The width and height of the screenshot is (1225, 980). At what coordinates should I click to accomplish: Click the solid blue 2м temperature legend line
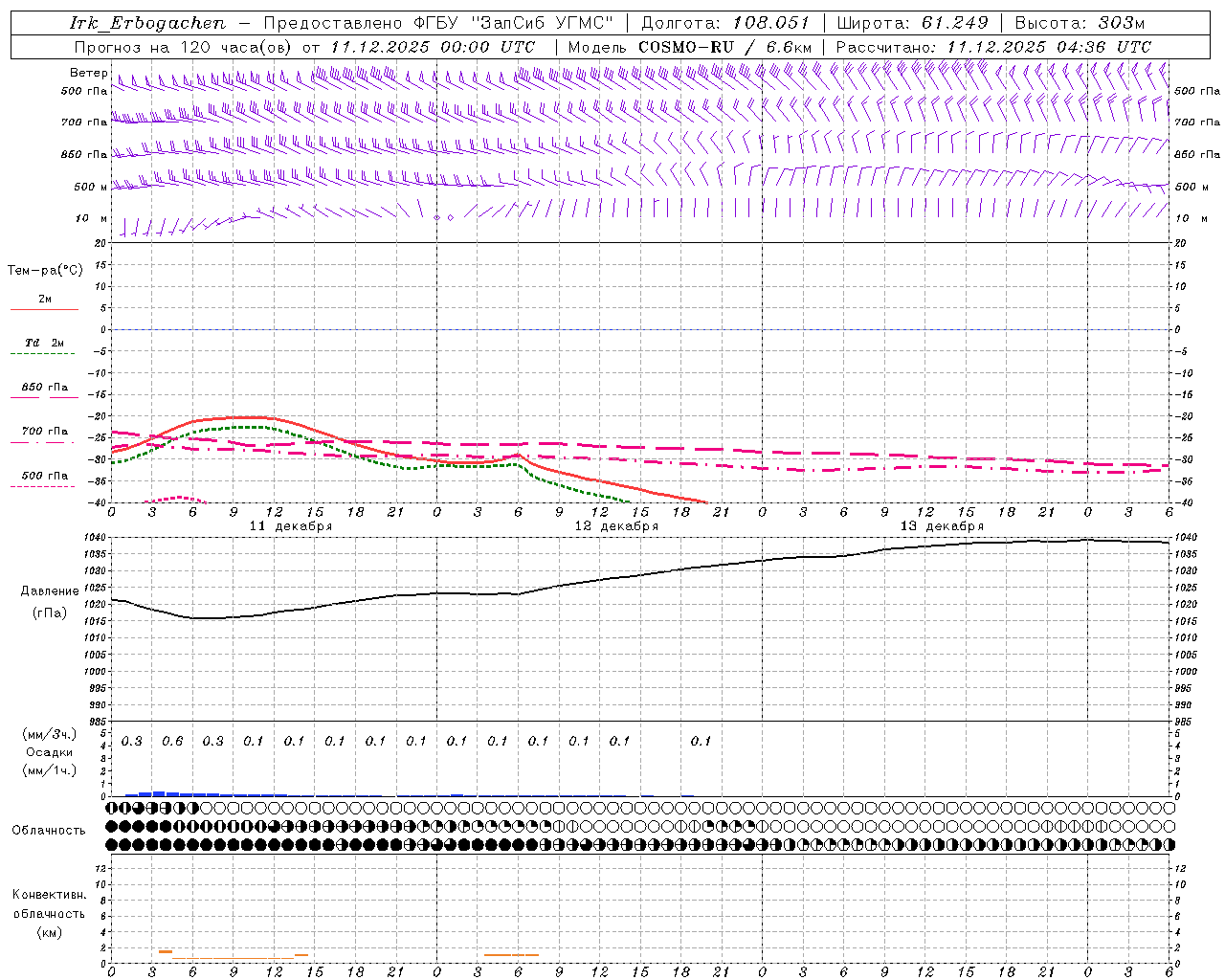click(x=44, y=309)
